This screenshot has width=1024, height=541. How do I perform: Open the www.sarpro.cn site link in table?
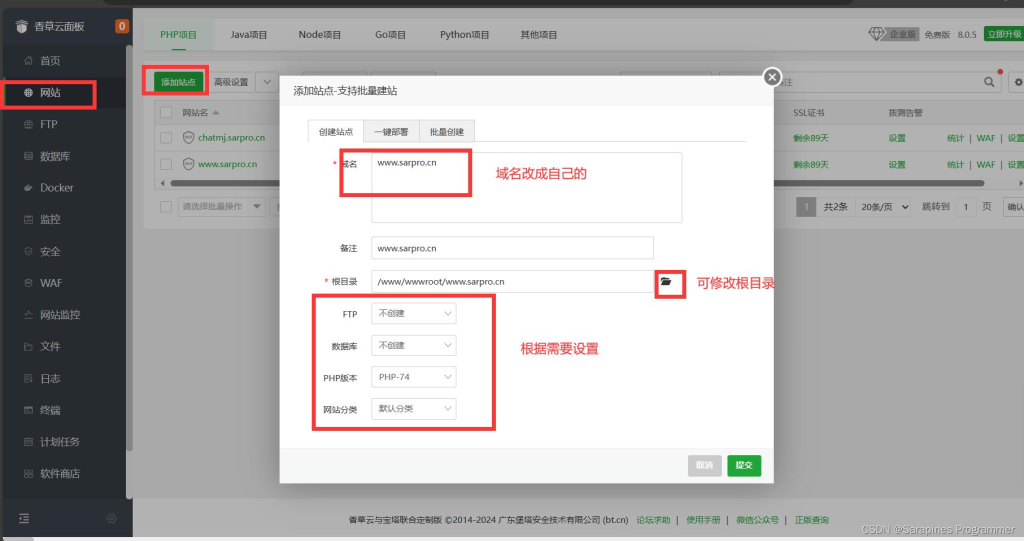click(227, 164)
